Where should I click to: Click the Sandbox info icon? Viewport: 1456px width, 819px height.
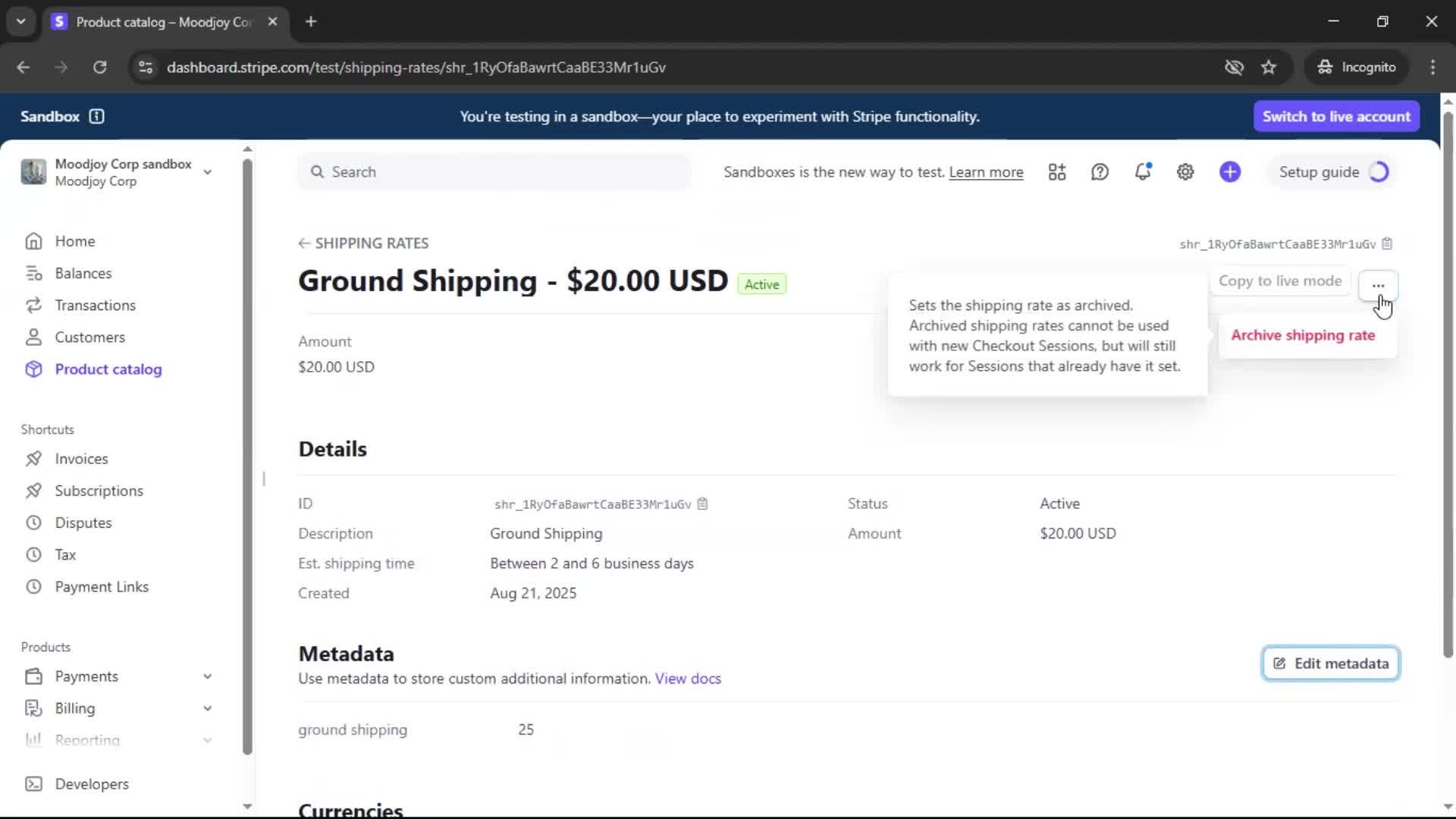96,116
